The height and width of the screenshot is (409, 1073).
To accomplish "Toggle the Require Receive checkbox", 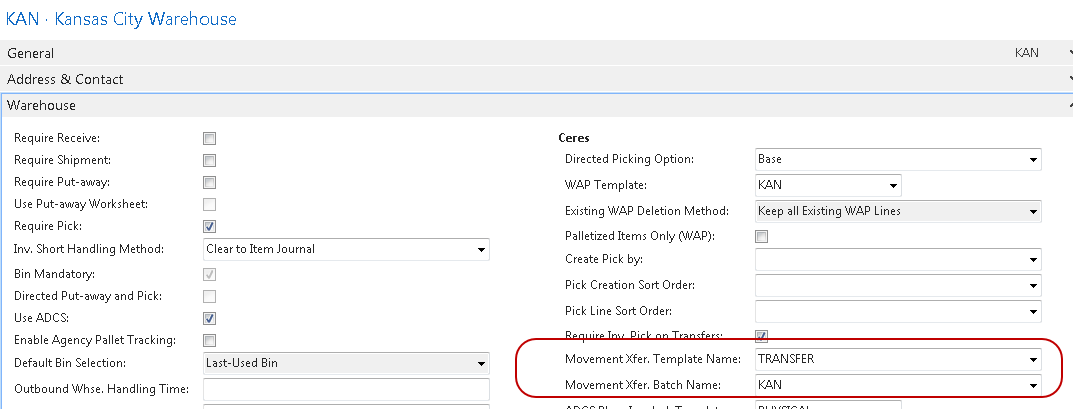I will pyautogui.click(x=209, y=138).
